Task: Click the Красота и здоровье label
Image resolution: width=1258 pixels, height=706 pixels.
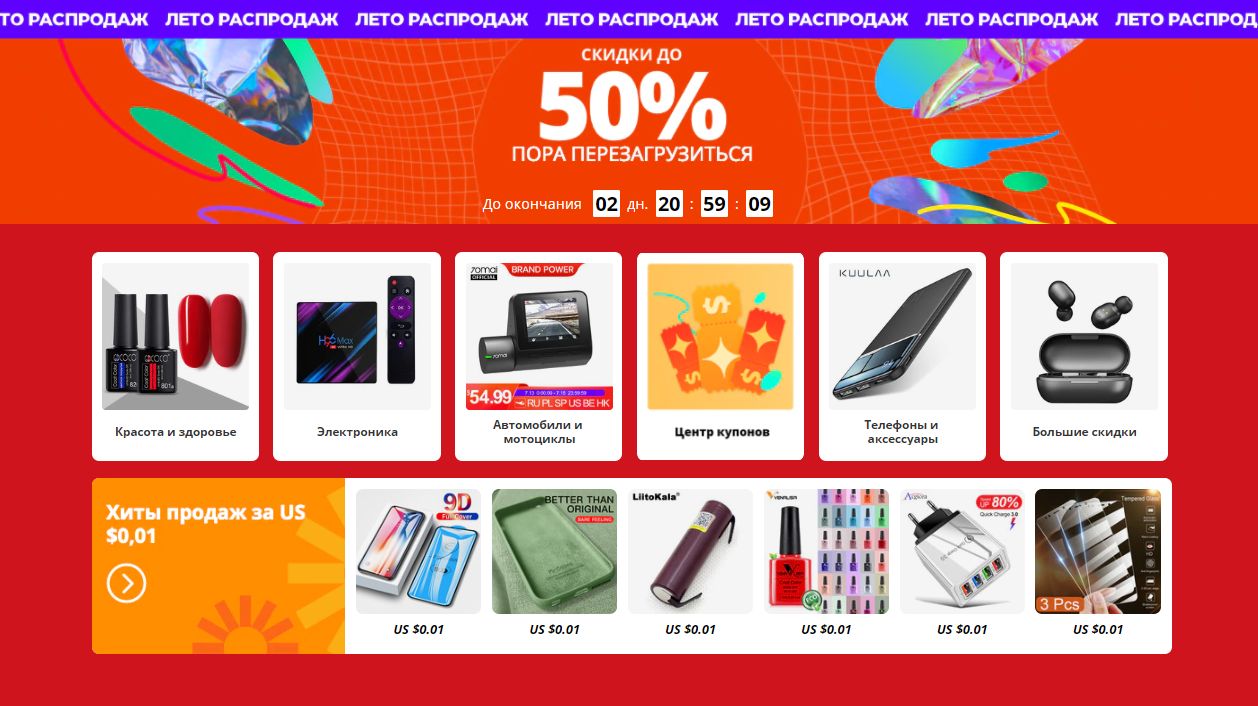Action: 176,432
